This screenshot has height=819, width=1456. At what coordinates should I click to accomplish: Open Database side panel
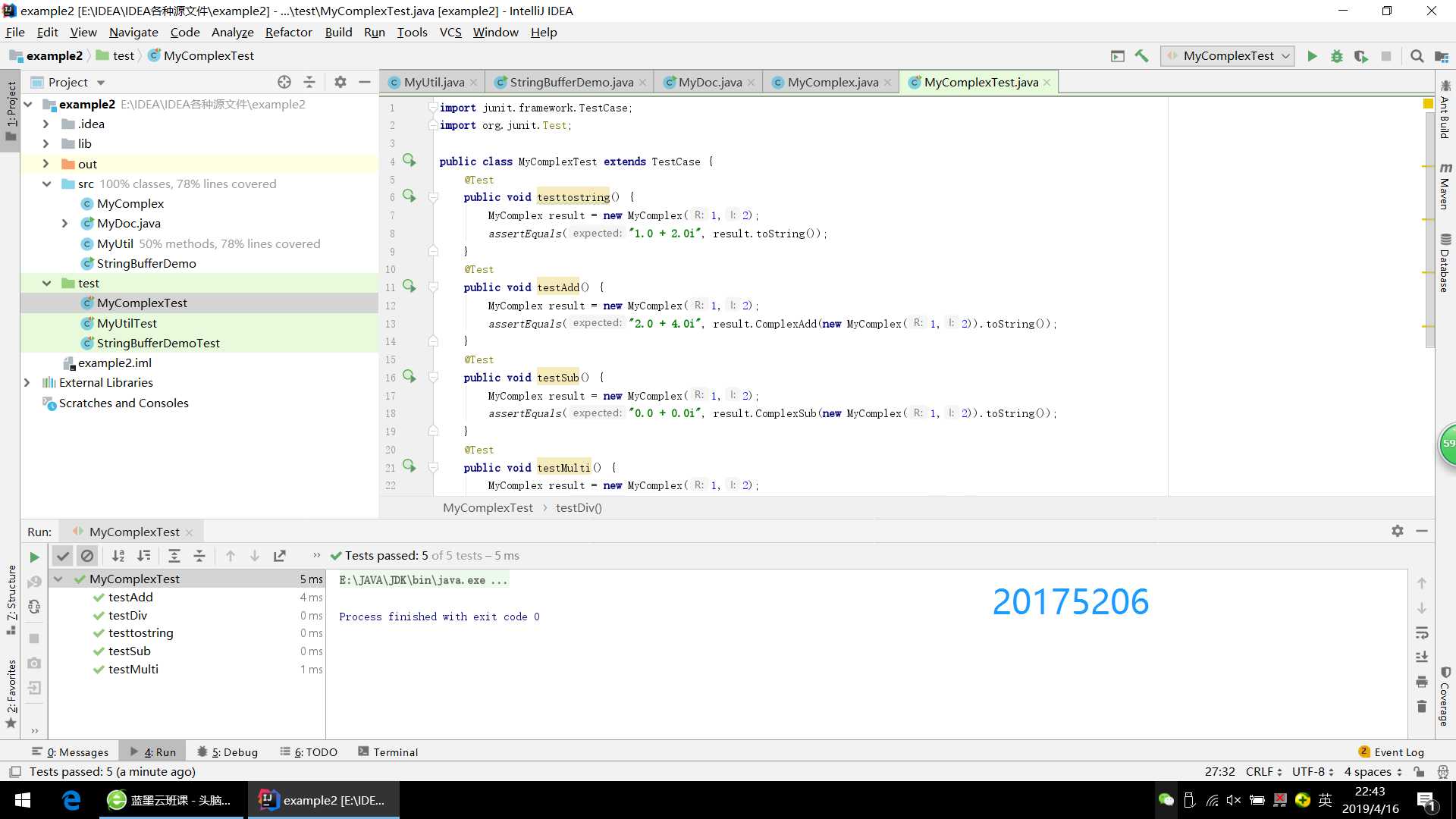[x=1445, y=262]
